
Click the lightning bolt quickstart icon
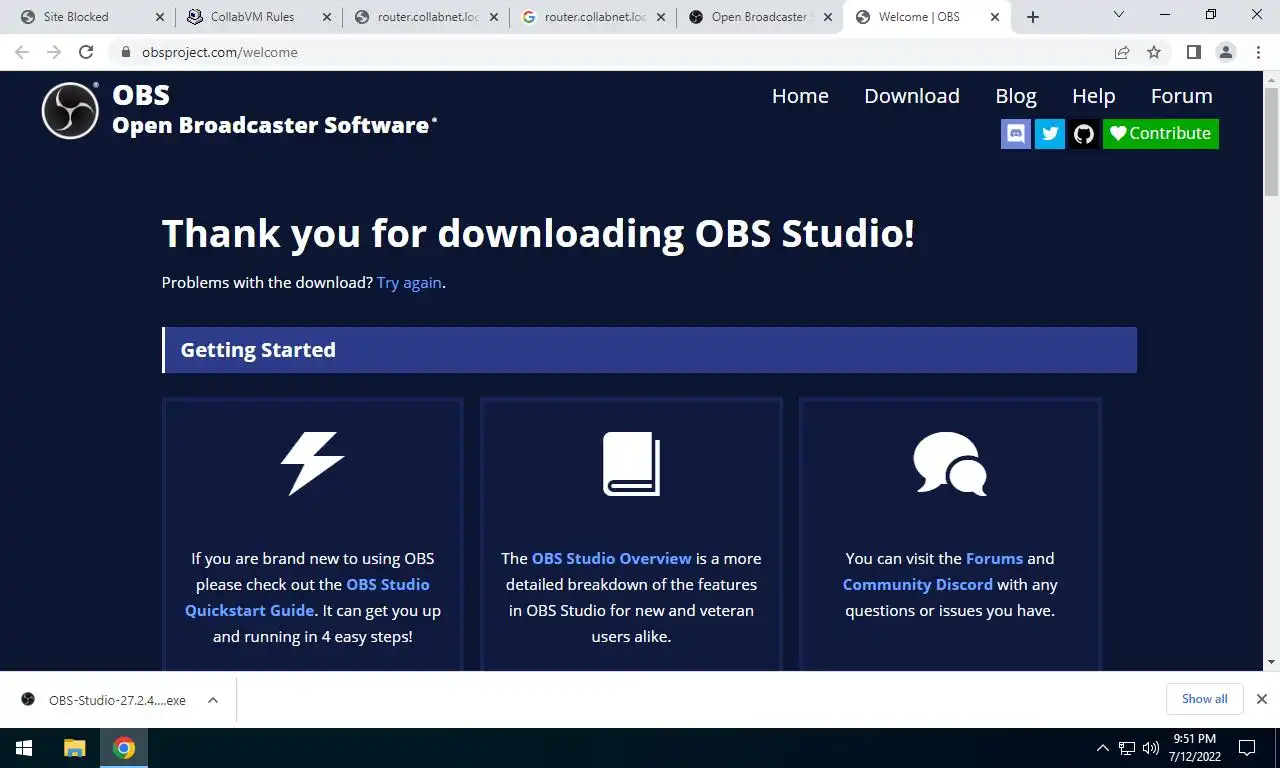(313, 464)
